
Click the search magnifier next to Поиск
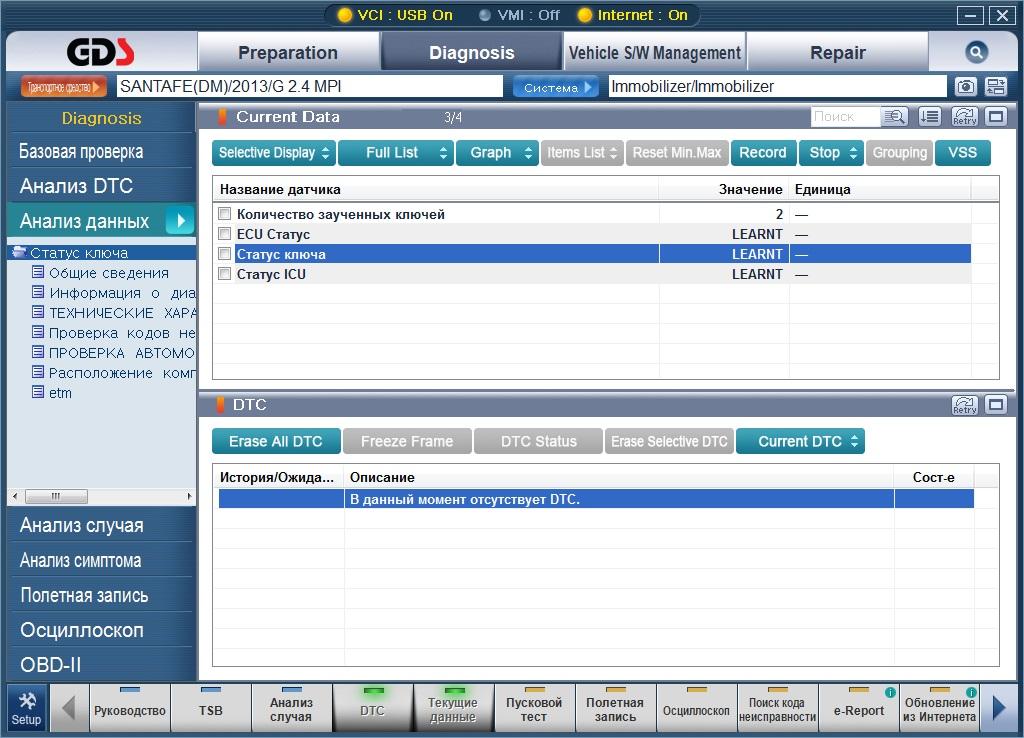tap(894, 117)
